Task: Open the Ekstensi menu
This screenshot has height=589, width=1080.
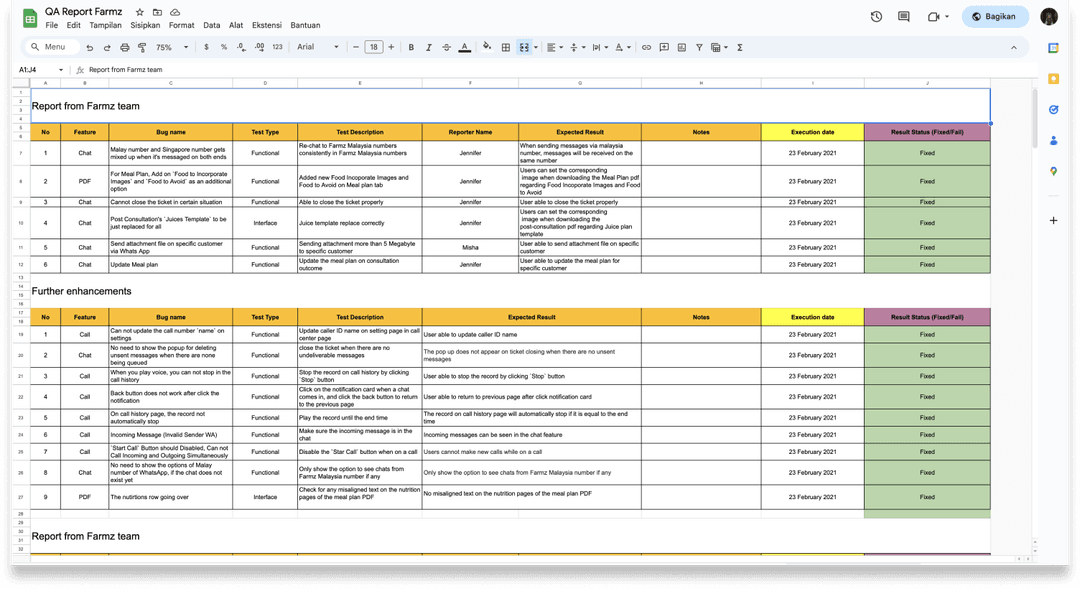Action: tap(267, 25)
